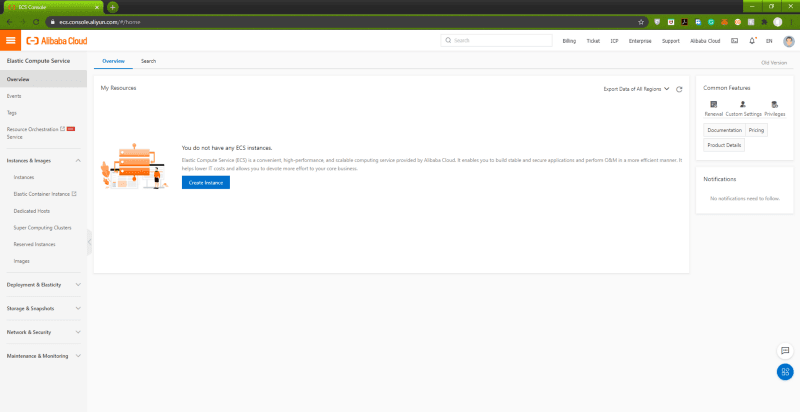Open the orange hamburger navigation menu
Viewport: 800px width, 412px height.
(x=11, y=40)
